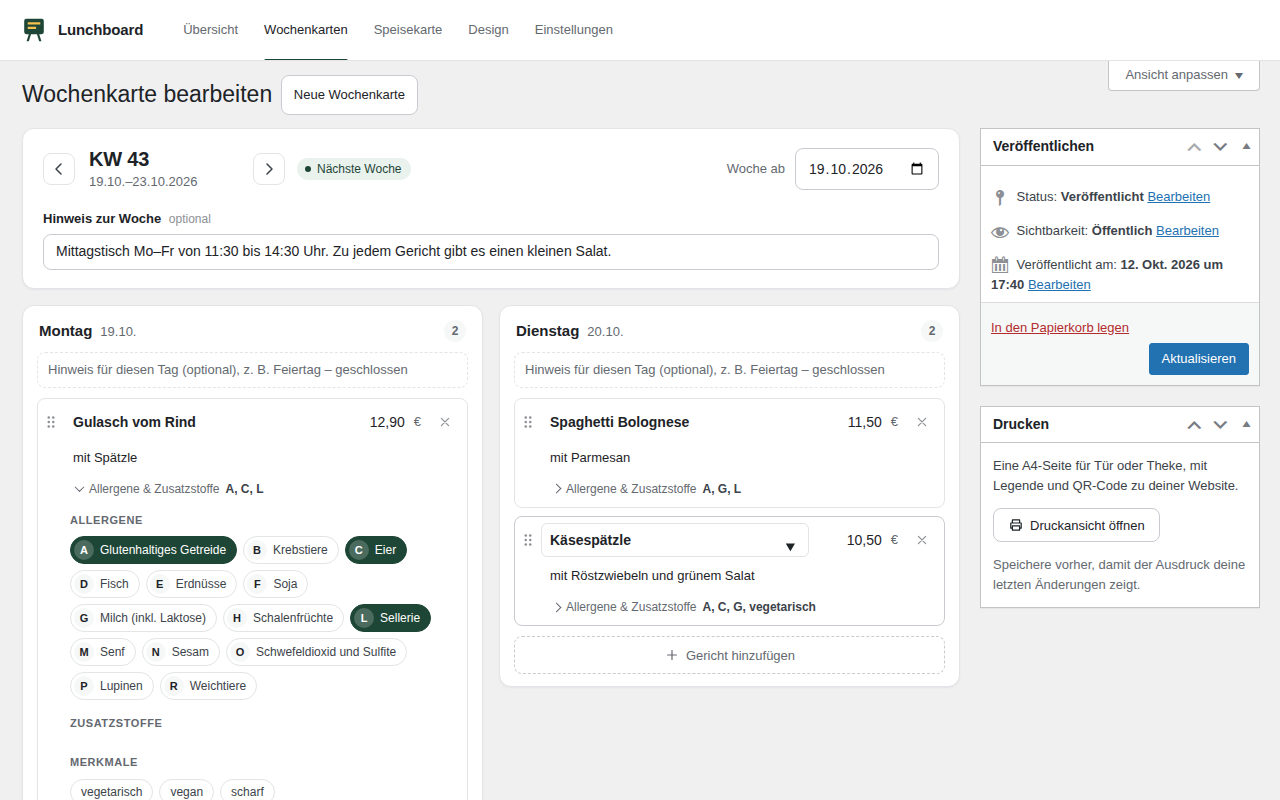Open Einstellungen tab
This screenshot has height=800, width=1280.
click(x=574, y=30)
